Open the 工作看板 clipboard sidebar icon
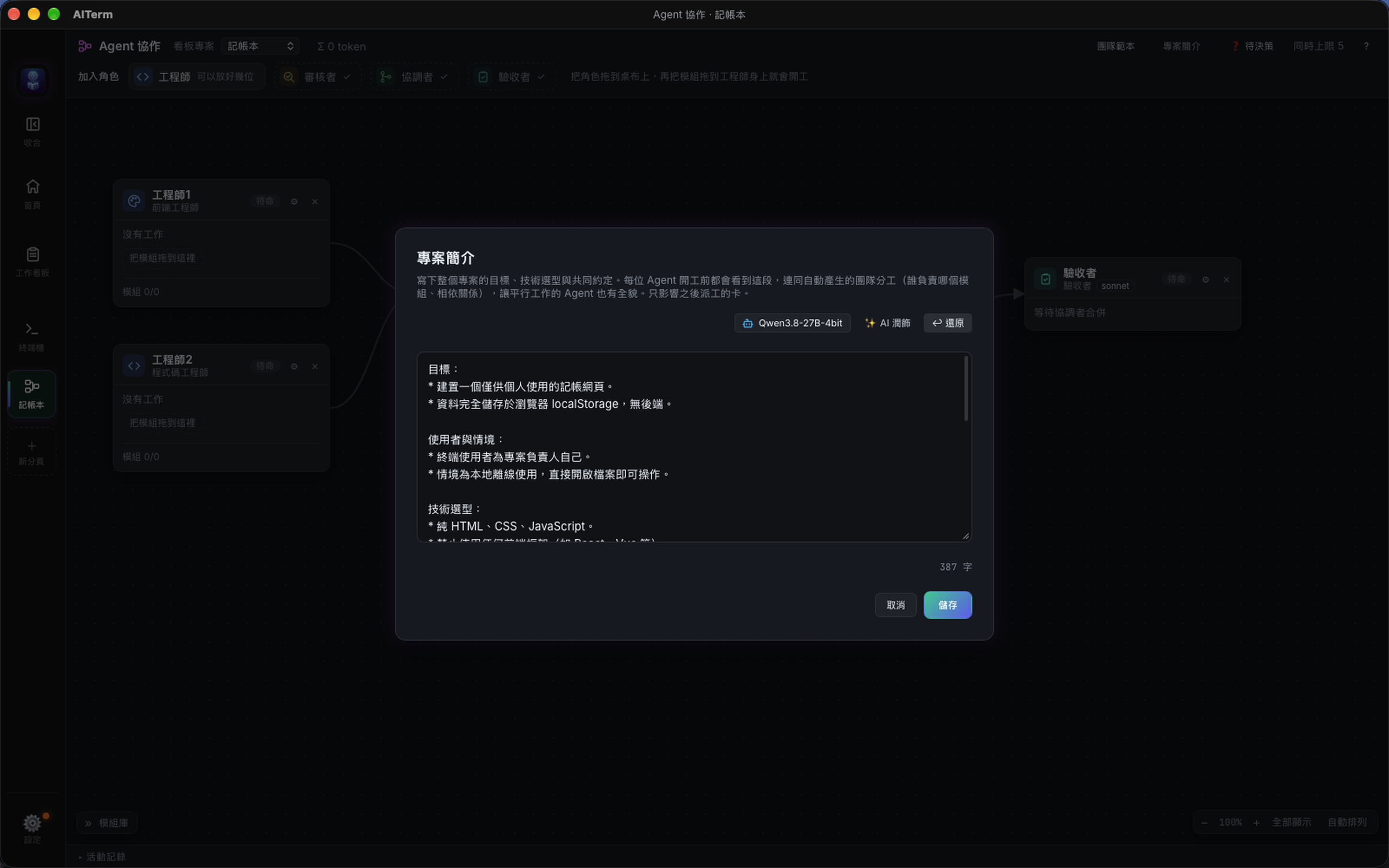 [32, 262]
